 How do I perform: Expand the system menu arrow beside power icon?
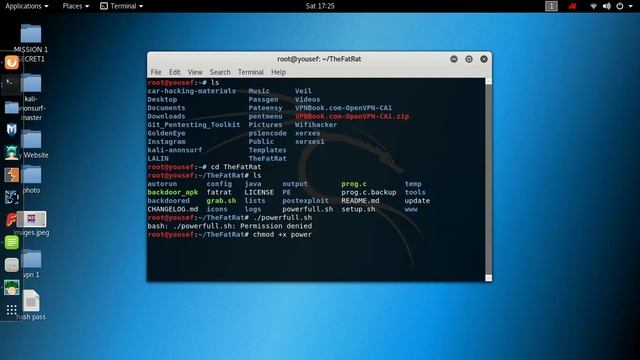tap(631, 6)
